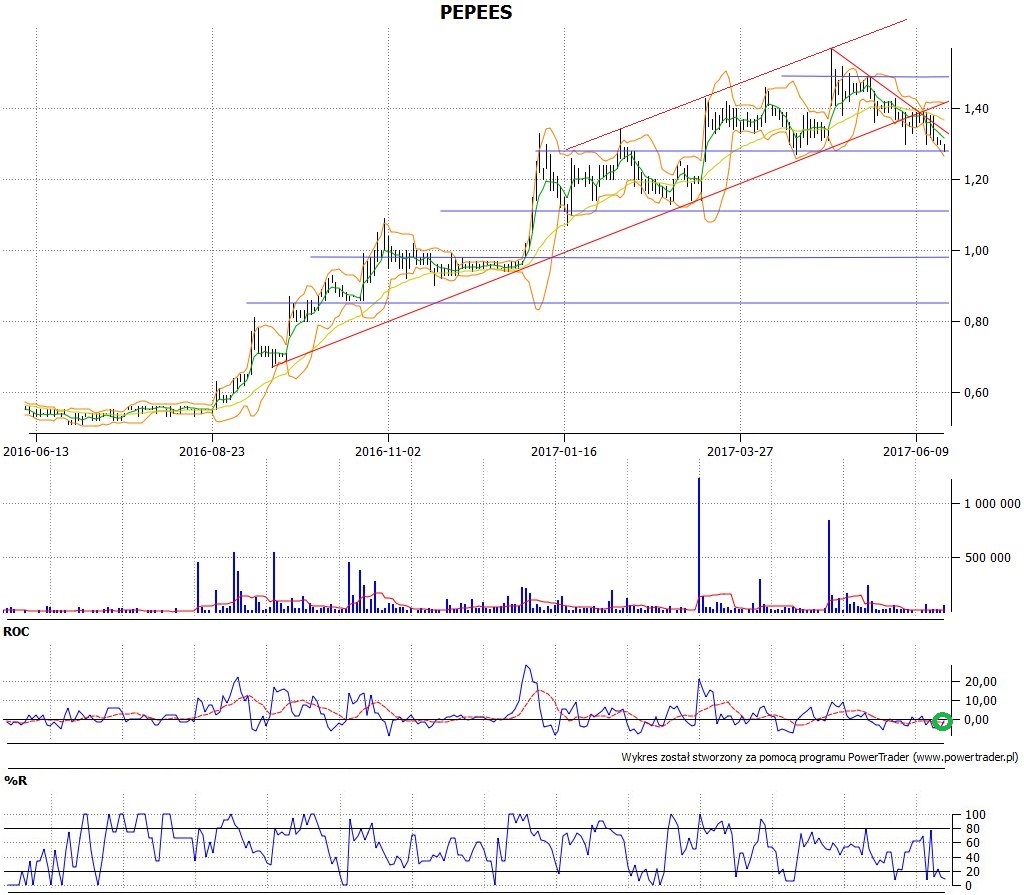Click the %R indicator heading

point(16,781)
